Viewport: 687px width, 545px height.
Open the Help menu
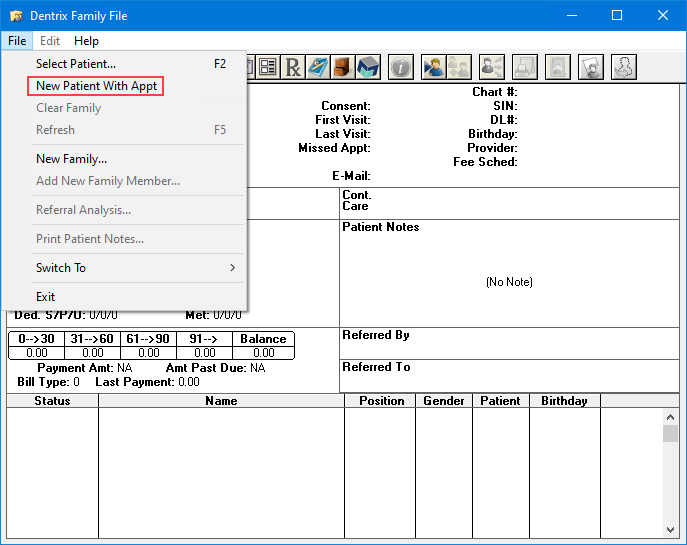pos(86,41)
